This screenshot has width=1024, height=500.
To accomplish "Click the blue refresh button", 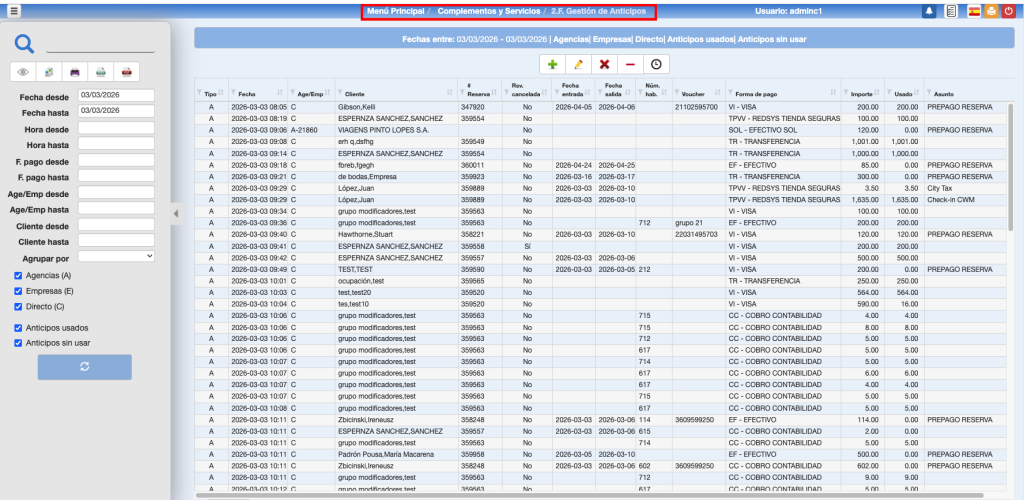I will (x=84, y=367).
